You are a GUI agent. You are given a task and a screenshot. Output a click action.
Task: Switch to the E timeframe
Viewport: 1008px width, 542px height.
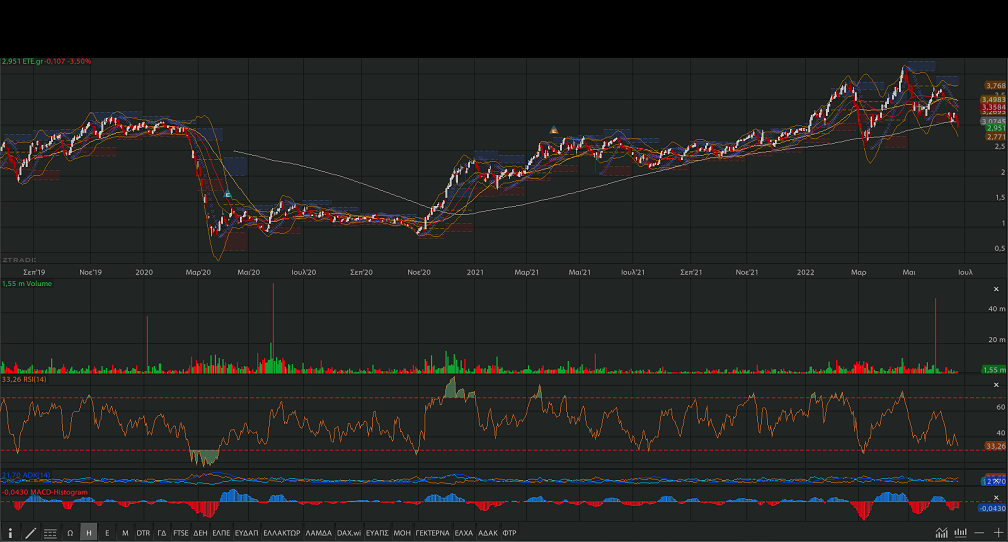tap(107, 533)
